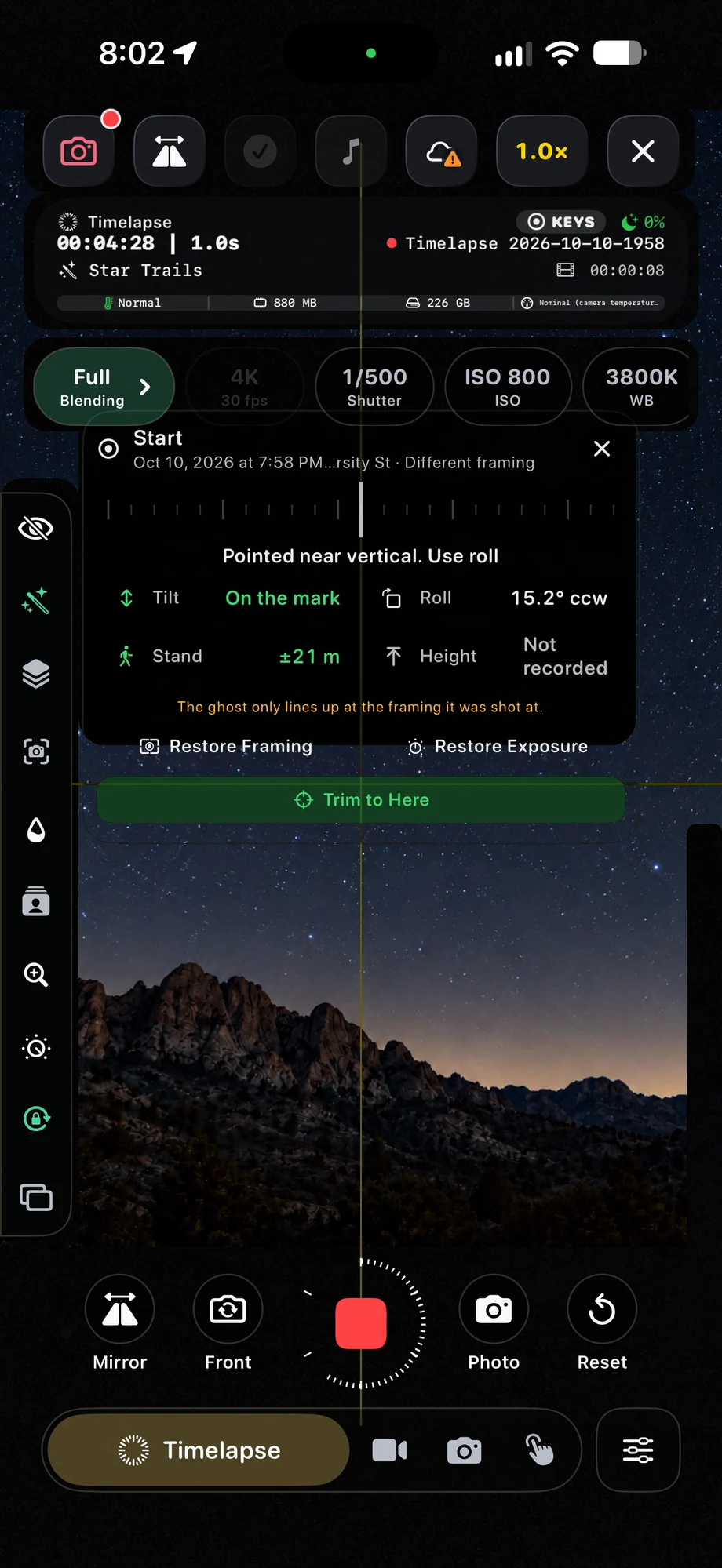Select the Timelapse mode tab
722x1568 pixels.
point(199,1450)
